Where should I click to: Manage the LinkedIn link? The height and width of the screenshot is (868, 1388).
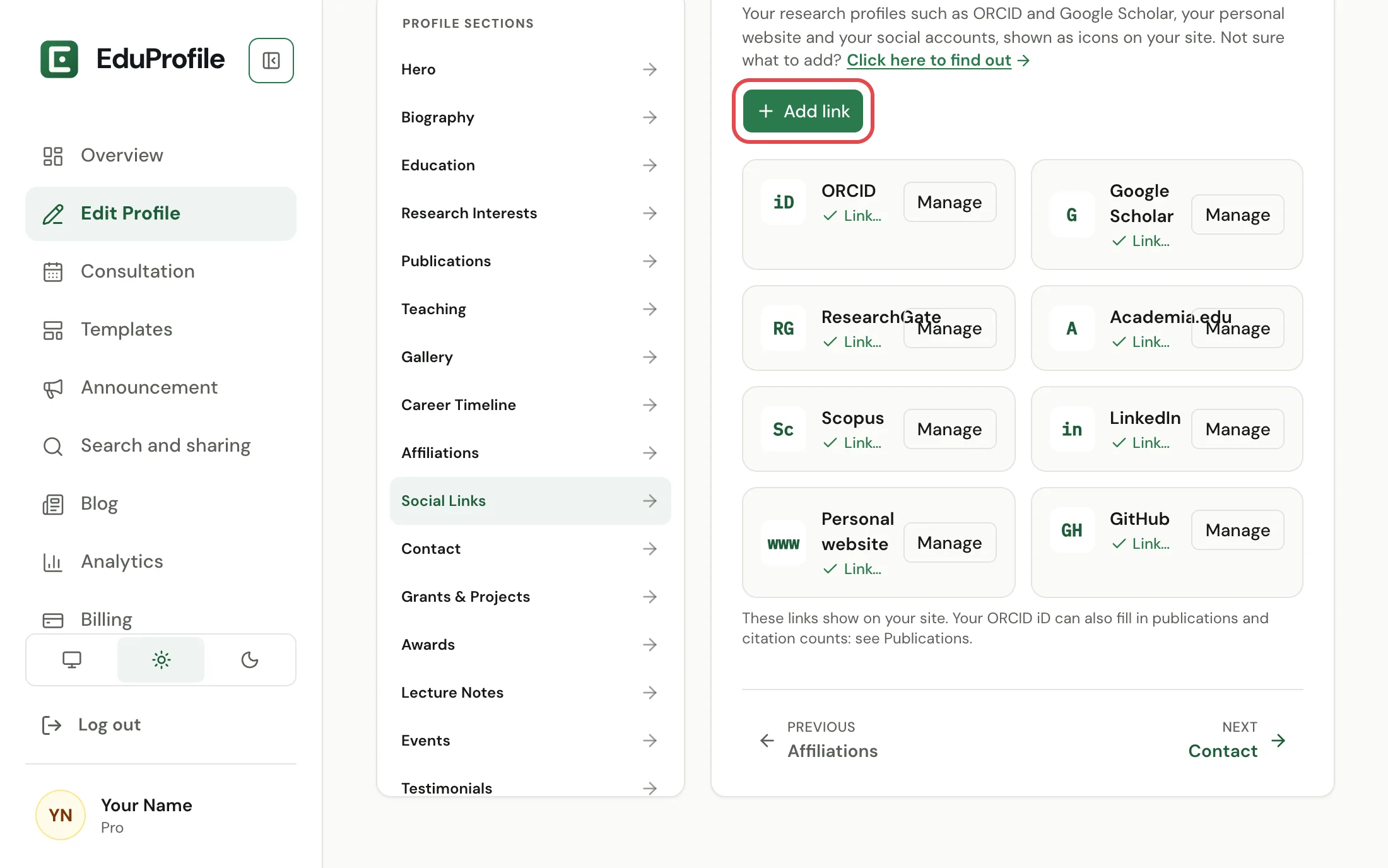(x=1238, y=429)
